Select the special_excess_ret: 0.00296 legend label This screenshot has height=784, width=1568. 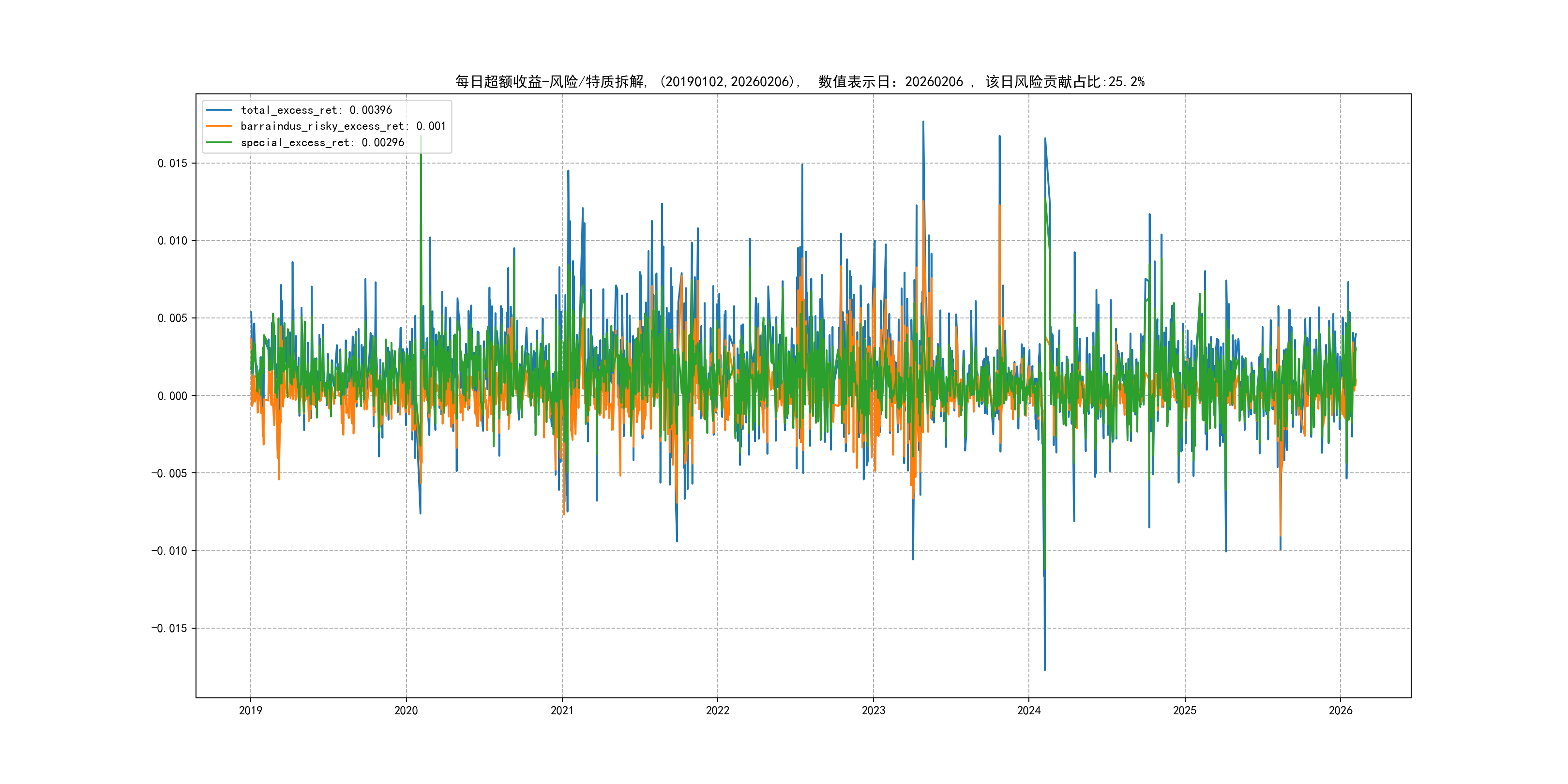coord(322,142)
